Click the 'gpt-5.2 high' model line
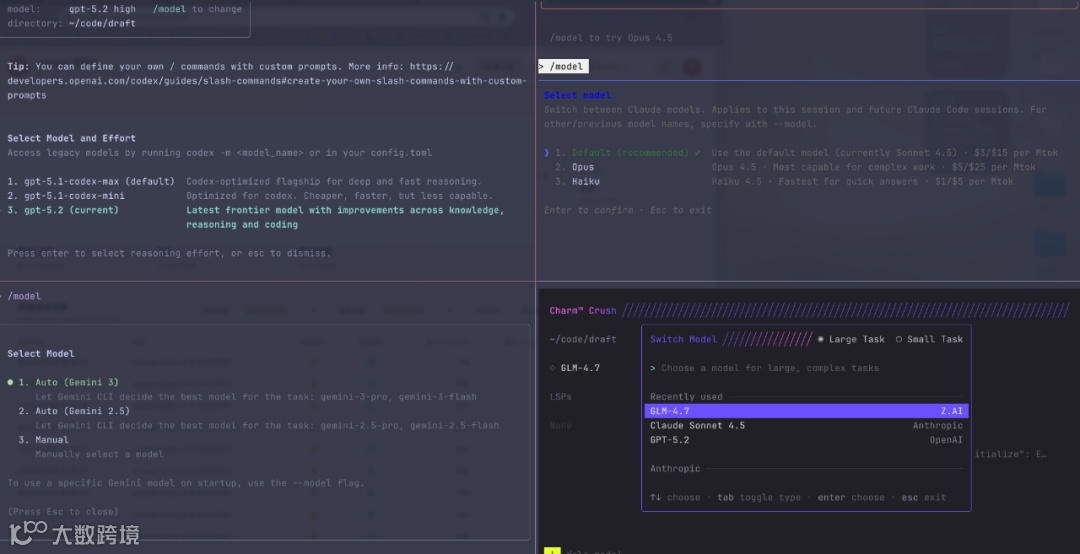The width and height of the screenshot is (1080, 554). [x=102, y=9]
